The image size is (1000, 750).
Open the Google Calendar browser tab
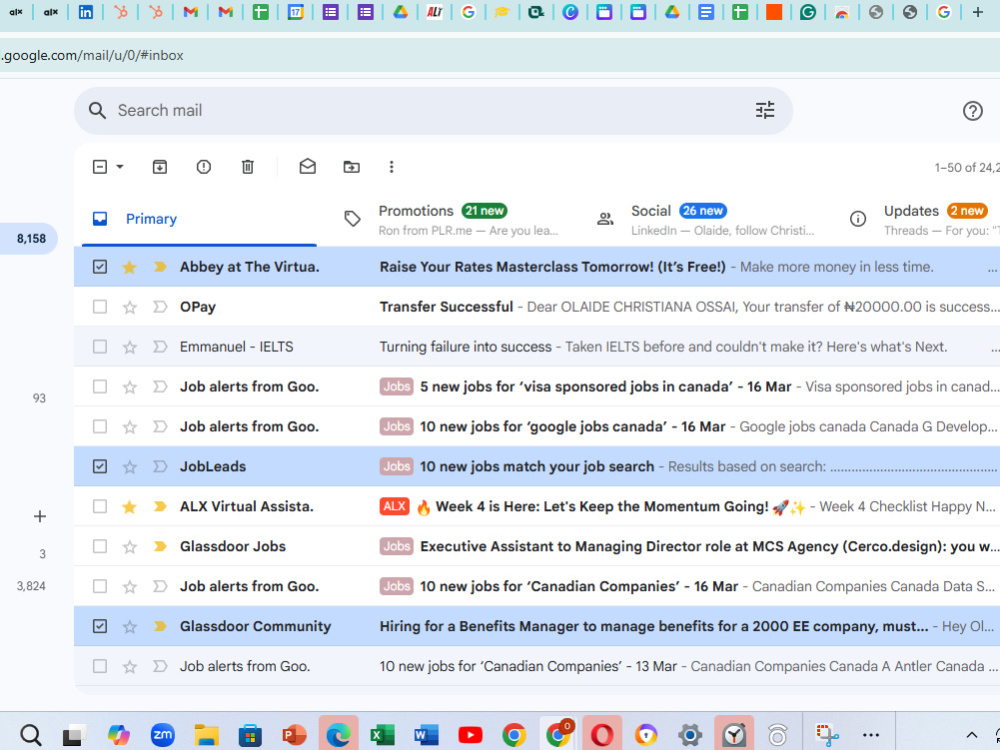coord(295,12)
